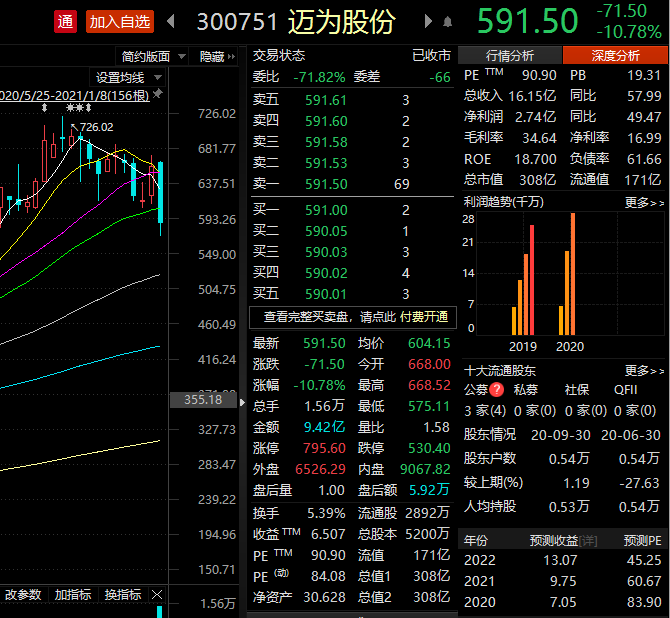Select the 卖一 591.50 ask row
This screenshot has height=618, width=670.
pos(353,184)
